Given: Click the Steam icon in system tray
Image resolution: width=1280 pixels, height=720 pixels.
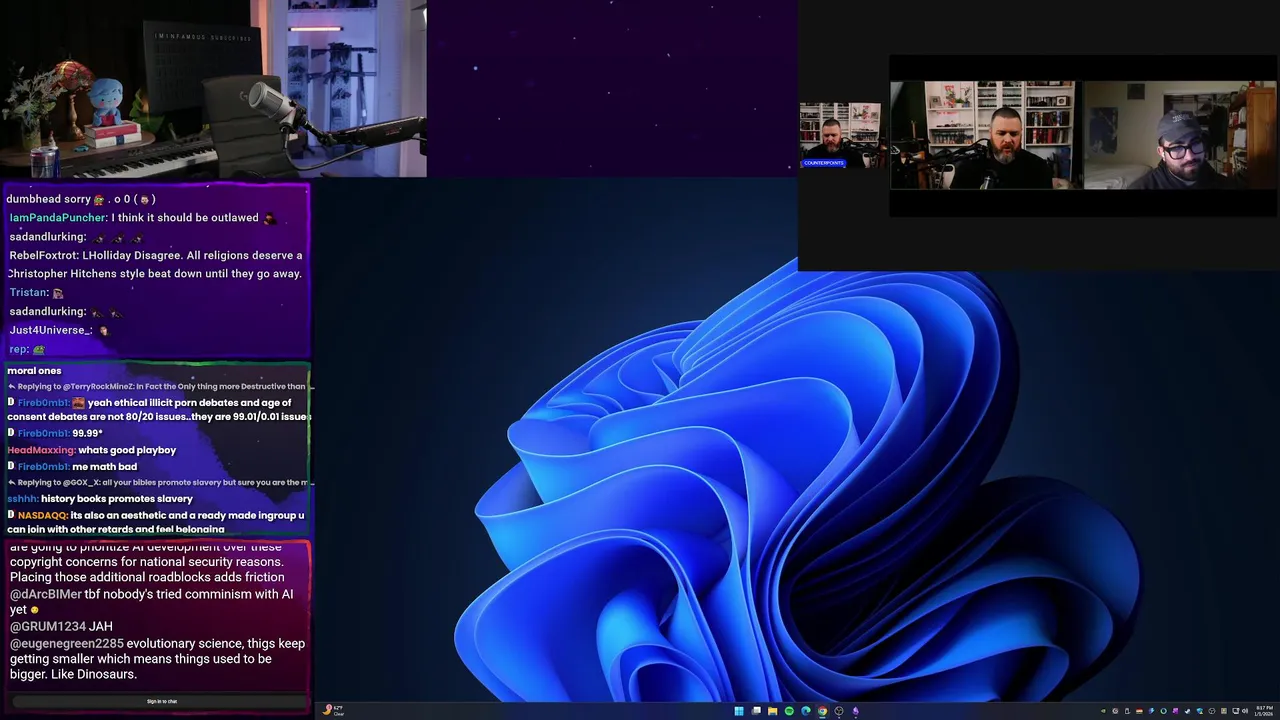Looking at the screenshot, I should (x=1187, y=711).
